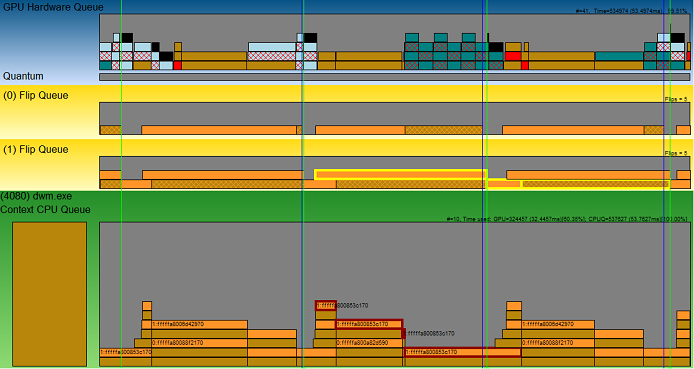Click Flips = 5 text in (0) Flip Queue
The image size is (694, 369).
tap(676, 100)
